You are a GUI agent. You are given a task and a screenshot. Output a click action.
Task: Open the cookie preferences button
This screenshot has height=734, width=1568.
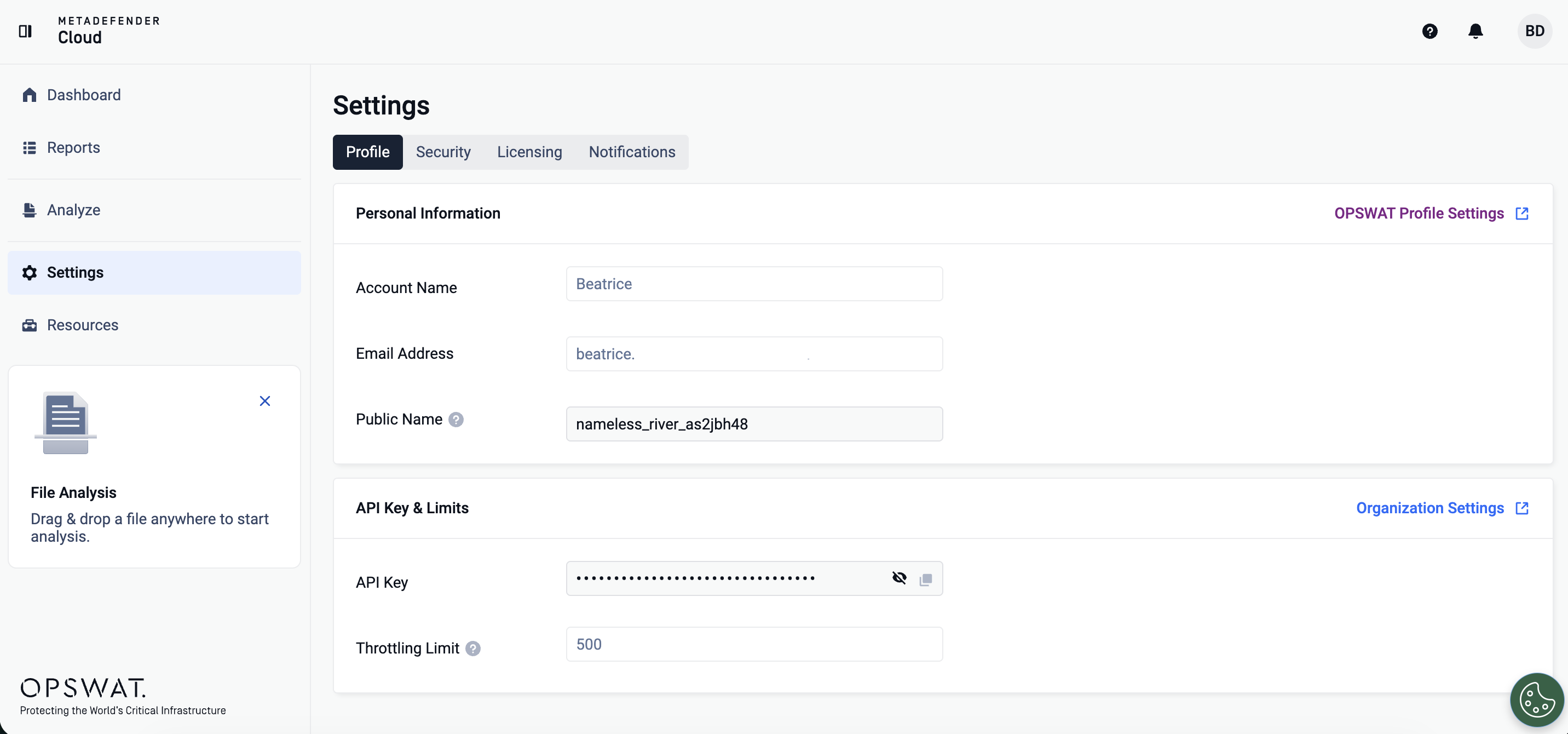click(x=1536, y=699)
